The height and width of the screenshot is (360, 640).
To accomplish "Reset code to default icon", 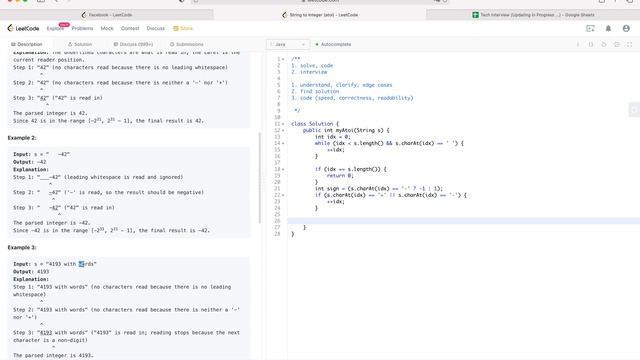I will pyautogui.click(x=604, y=44).
